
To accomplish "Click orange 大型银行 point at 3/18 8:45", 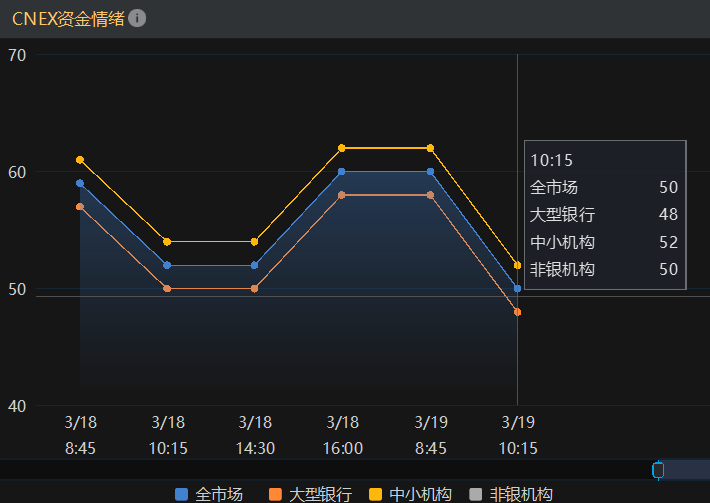I will tap(80, 207).
